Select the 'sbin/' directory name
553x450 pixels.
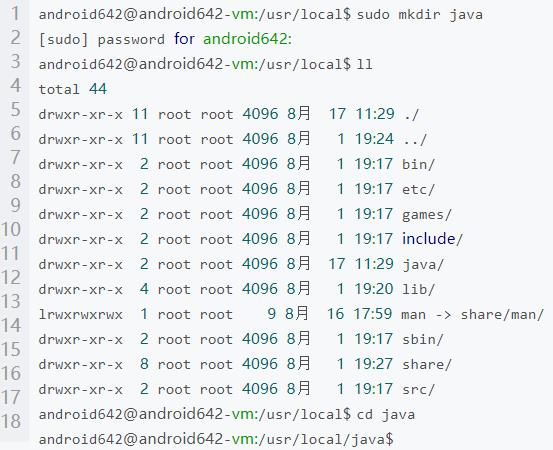point(423,339)
